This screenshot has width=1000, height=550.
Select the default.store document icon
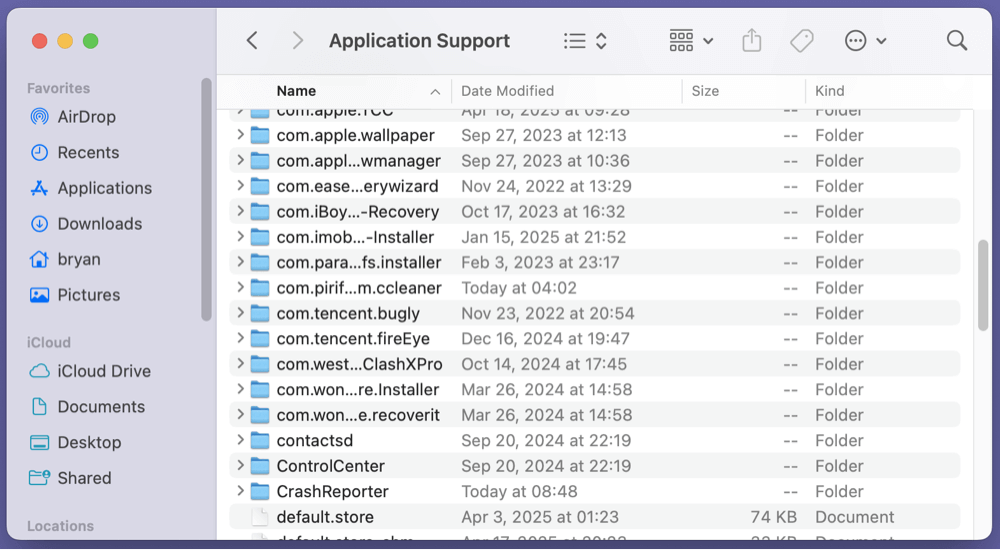pyautogui.click(x=260, y=517)
